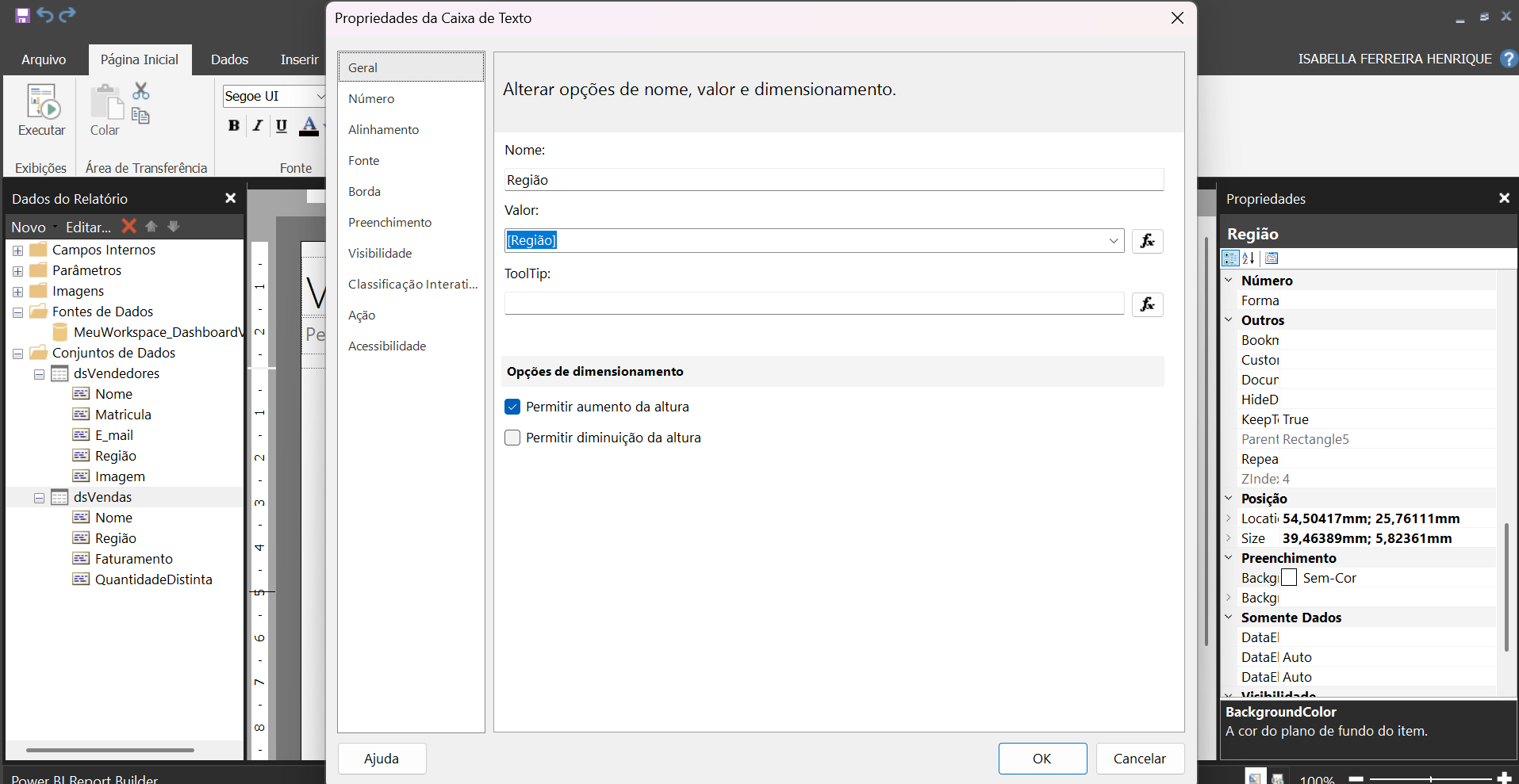Close the Propriedades panel
1519x784 pixels.
click(x=1504, y=198)
